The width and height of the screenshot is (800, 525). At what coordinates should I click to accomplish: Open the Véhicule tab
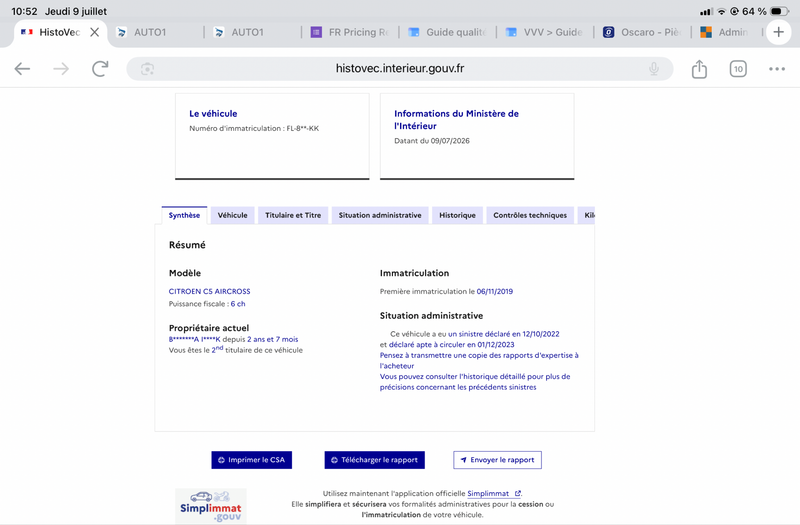tap(232, 215)
